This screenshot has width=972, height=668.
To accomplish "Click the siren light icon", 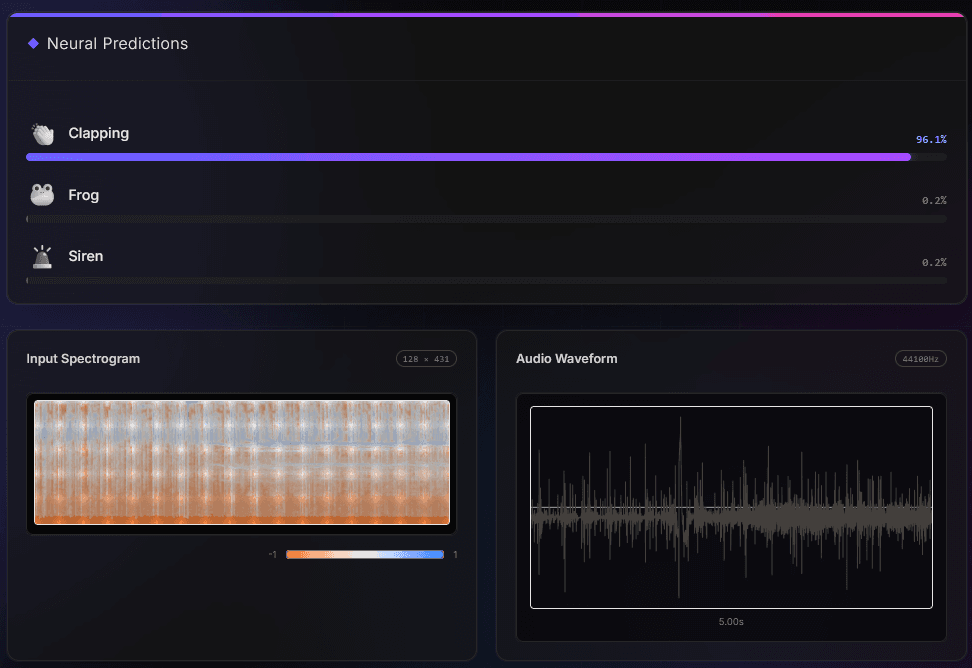I will [x=42, y=257].
